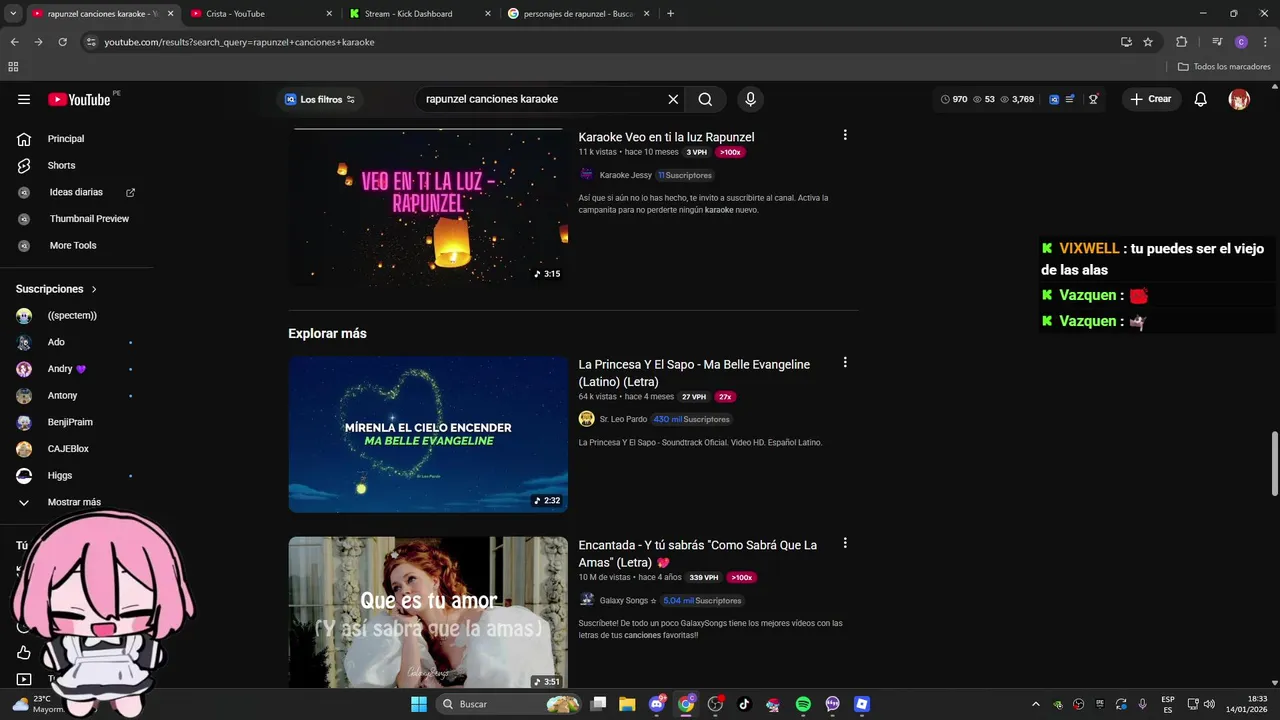Screen dimensions: 1280x720
Task: Click Karaoke Jessy channel avatar
Action: coord(587,175)
